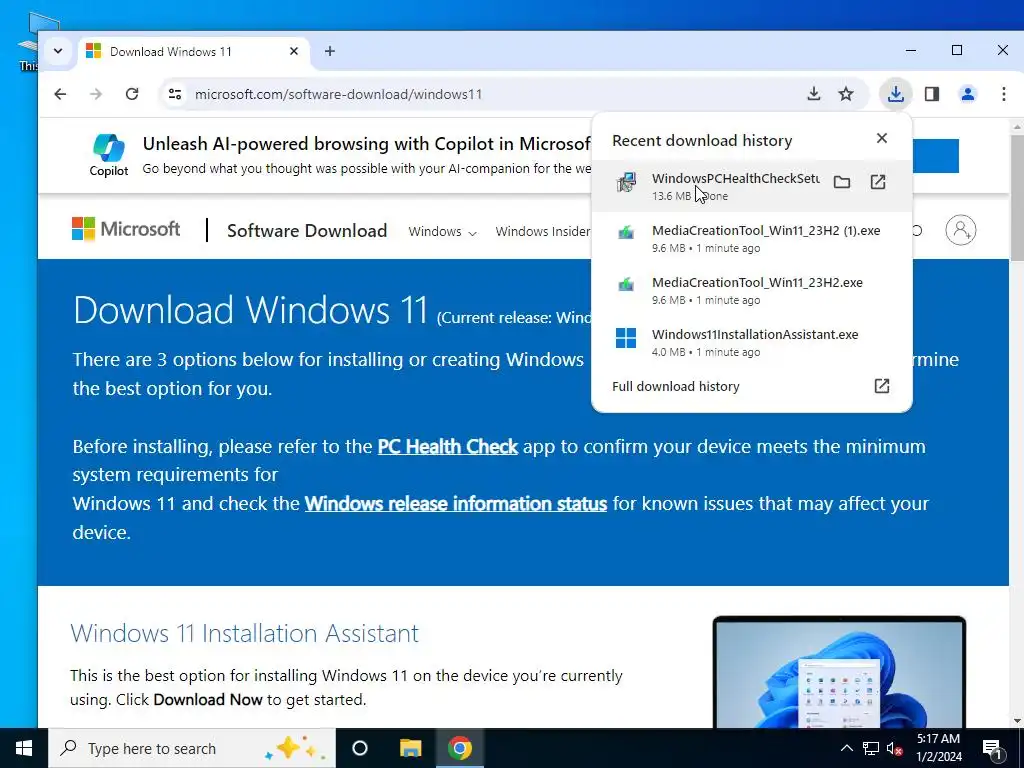Show WindowsPCHealthCheckSetup in folder
The height and width of the screenshot is (768, 1024).
click(x=842, y=182)
